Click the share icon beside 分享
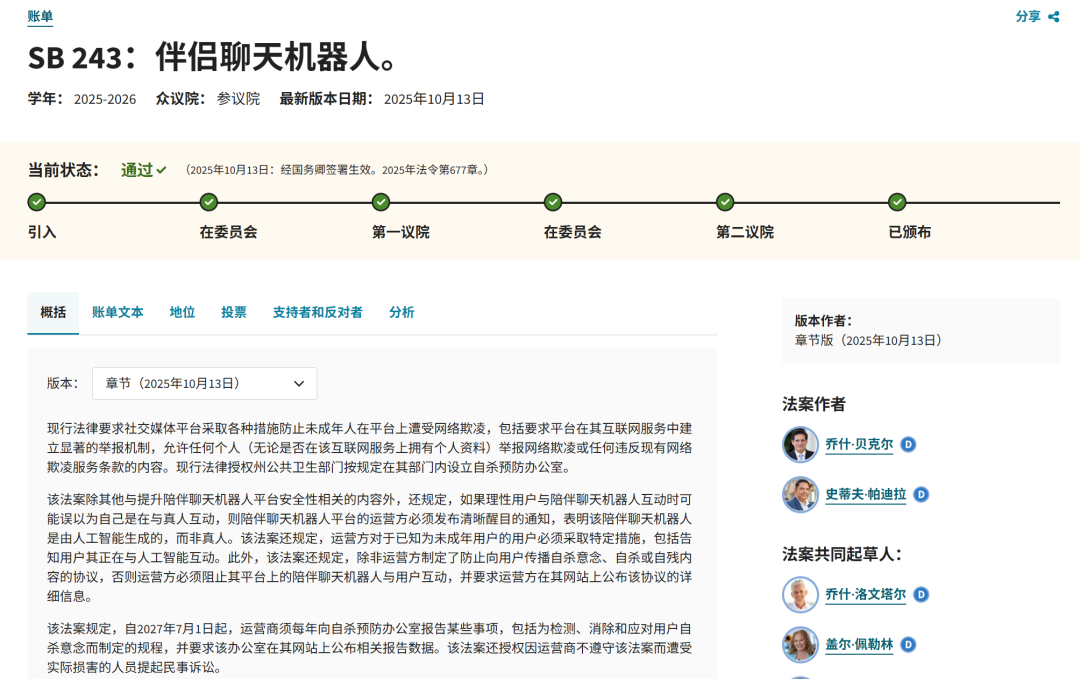 [1054, 17]
